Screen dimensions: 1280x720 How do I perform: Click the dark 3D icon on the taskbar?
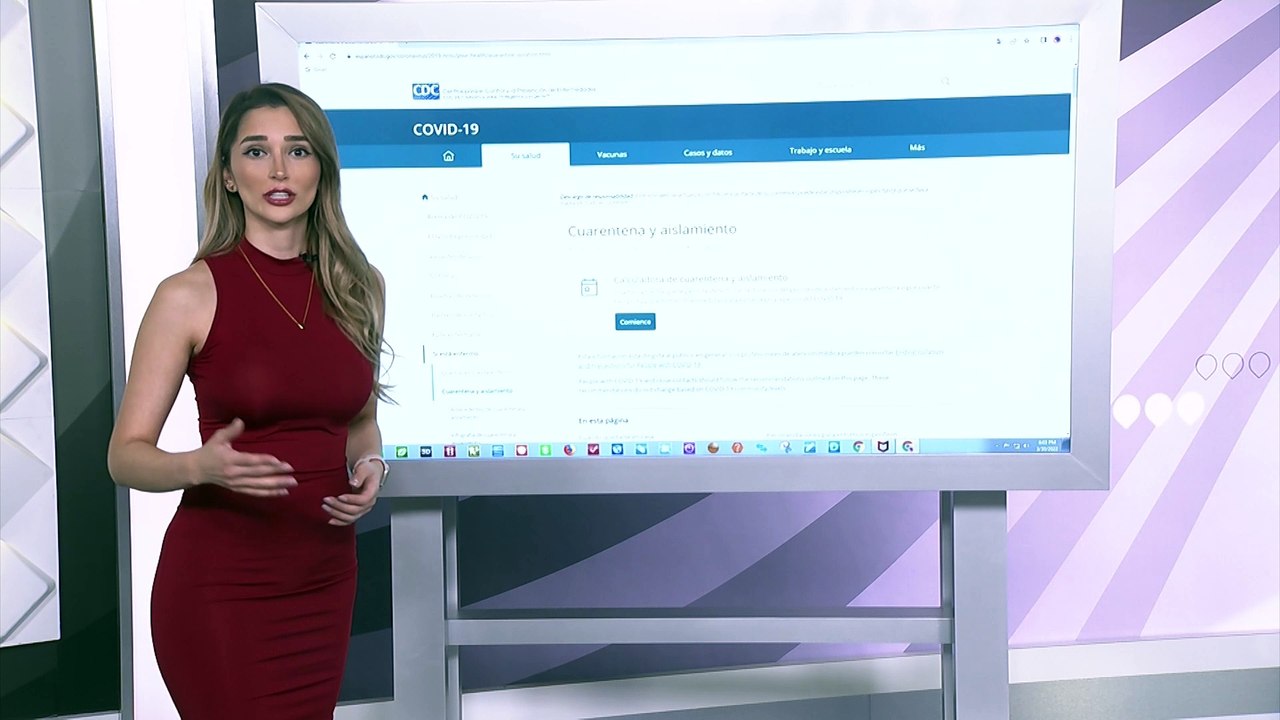pos(425,451)
